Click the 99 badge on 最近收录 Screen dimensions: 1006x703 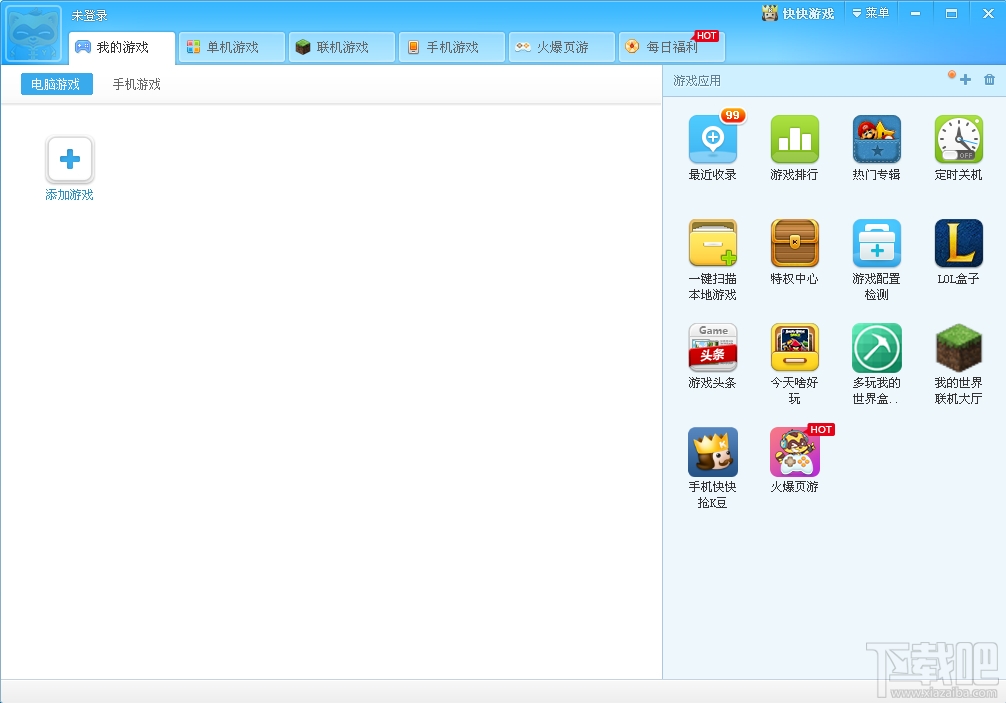pos(733,115)
